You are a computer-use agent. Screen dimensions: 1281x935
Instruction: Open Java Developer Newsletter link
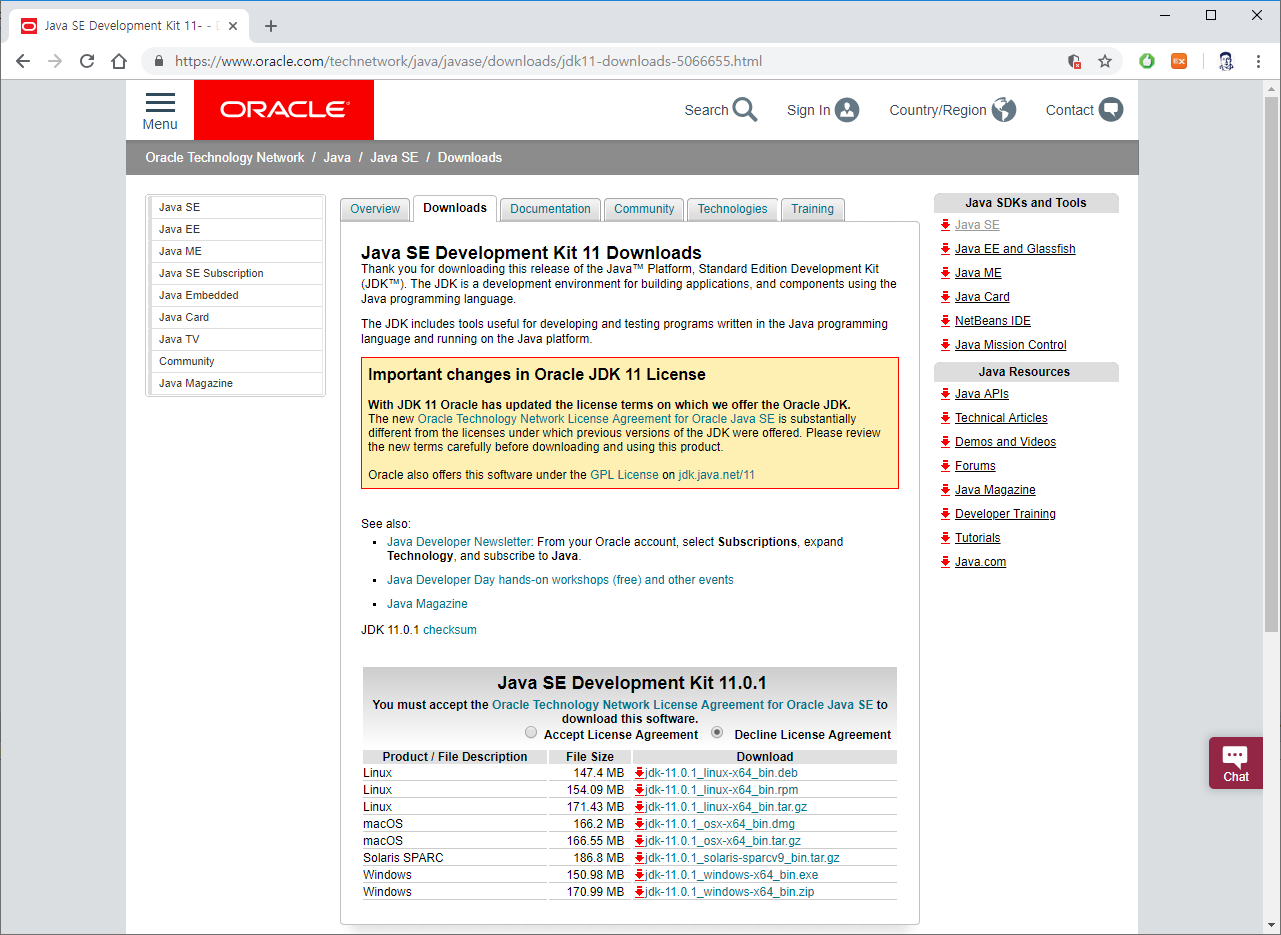pos(459,542)
